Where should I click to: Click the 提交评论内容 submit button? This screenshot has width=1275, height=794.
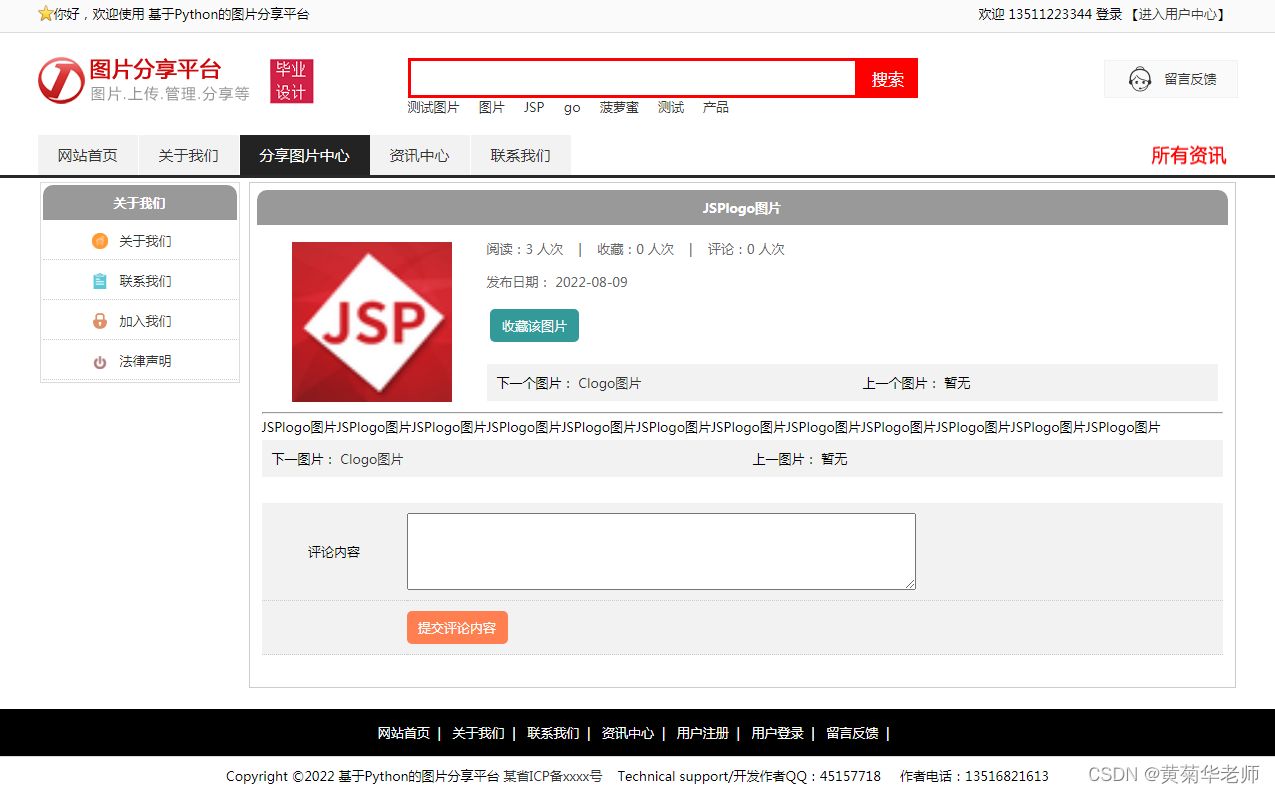(x=457, y=627)
